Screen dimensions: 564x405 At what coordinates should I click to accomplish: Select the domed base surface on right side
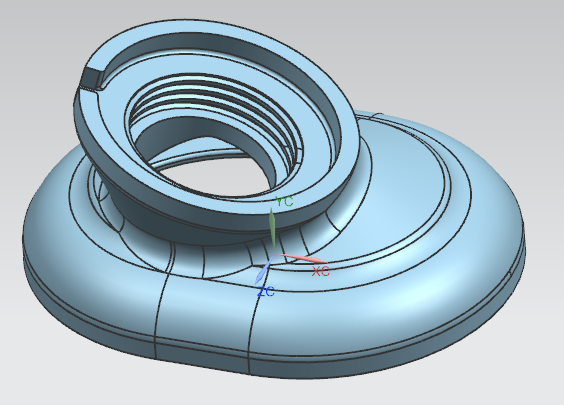click(x=450, y=273)
